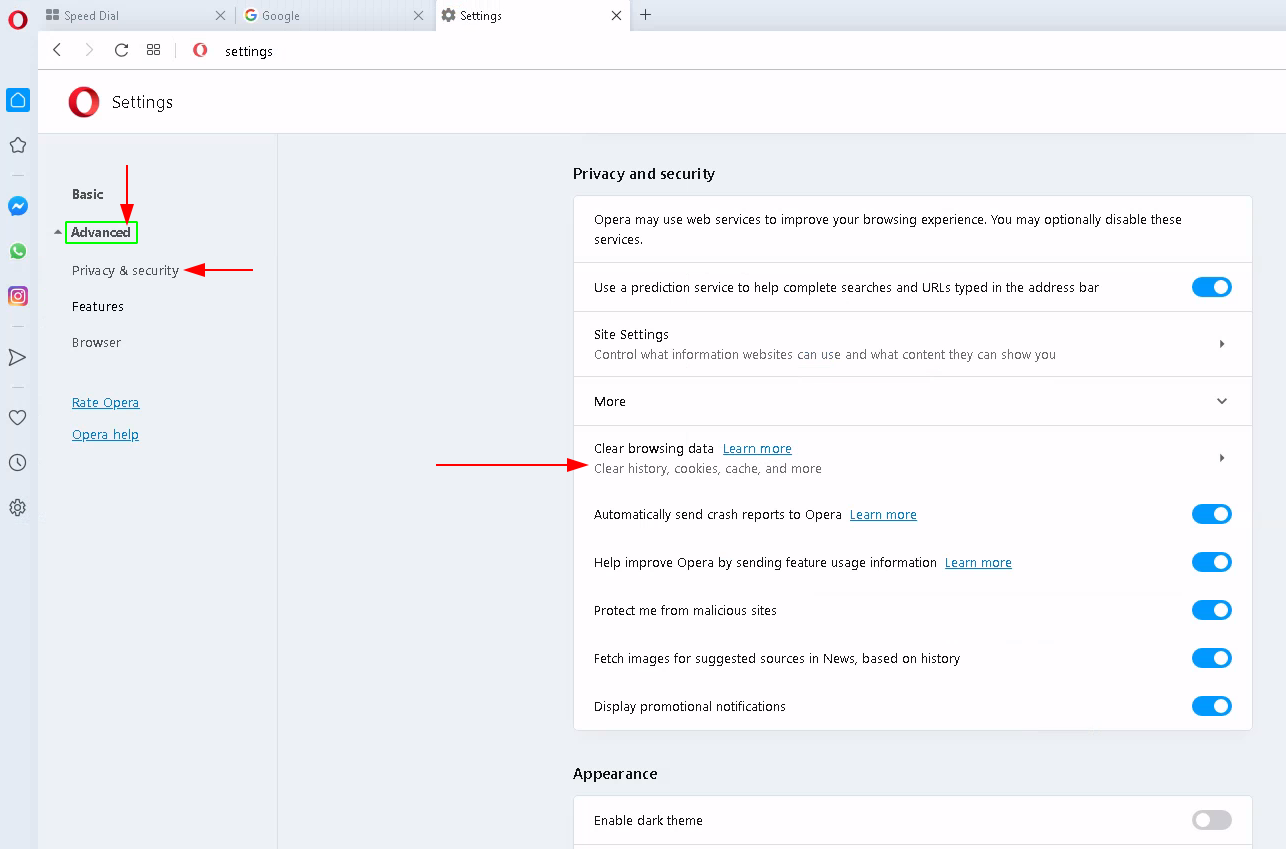This screenshot has height=849, width=1286.
Task: Toggle the prediction service switch
Action: tap(1211, 287)
